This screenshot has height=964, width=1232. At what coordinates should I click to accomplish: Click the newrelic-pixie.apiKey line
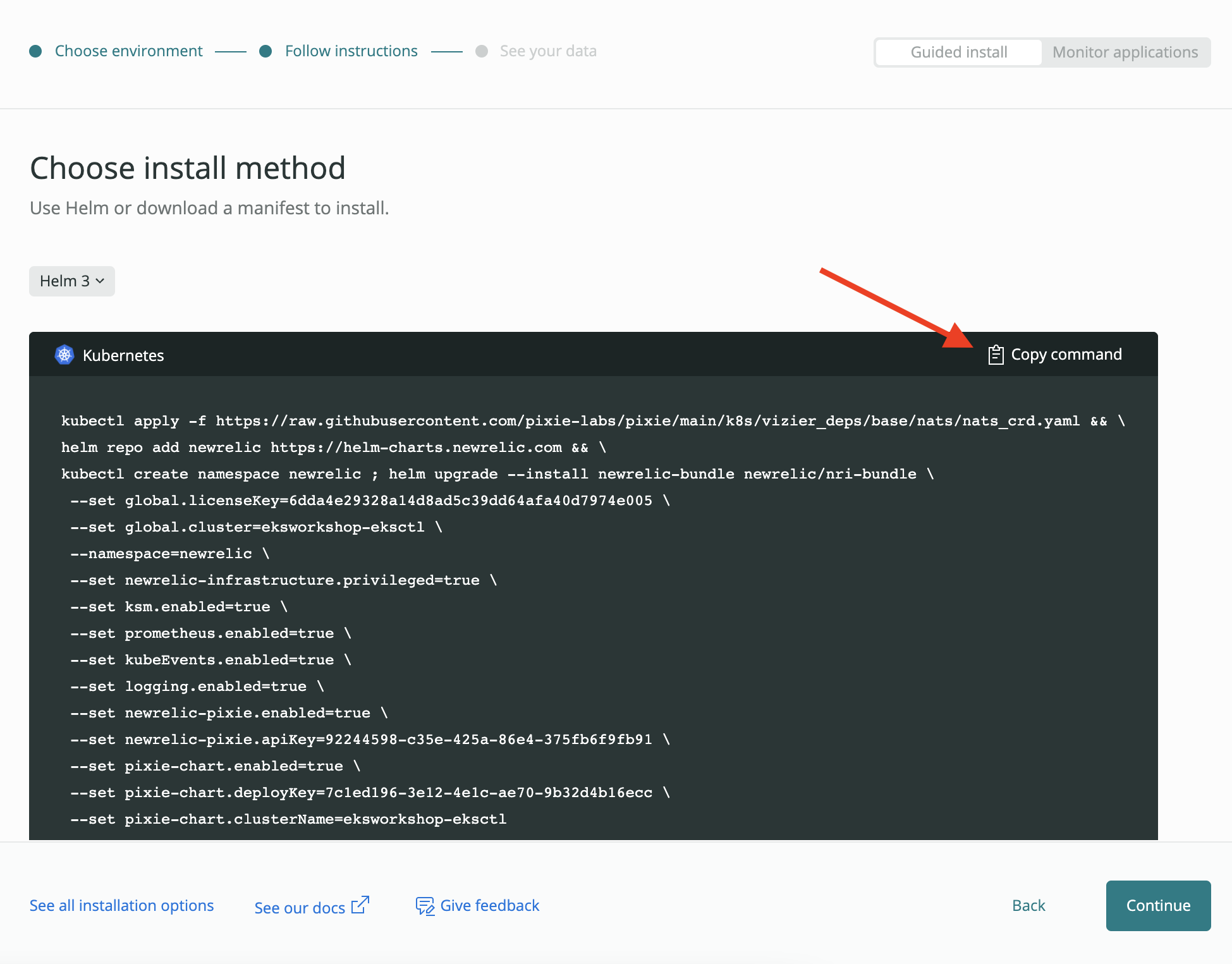[x=370, y=740]
